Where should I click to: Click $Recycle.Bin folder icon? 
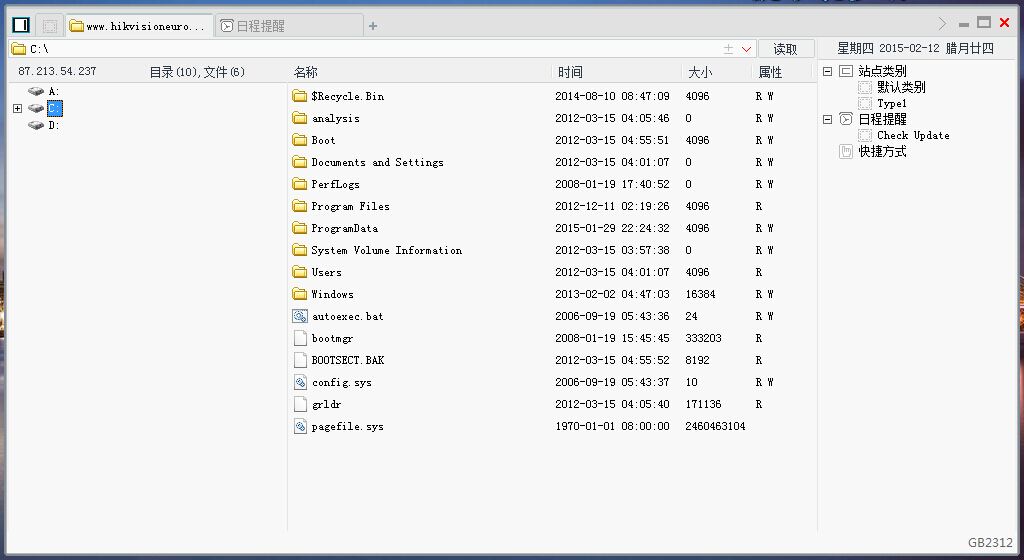tap(300, 96)
